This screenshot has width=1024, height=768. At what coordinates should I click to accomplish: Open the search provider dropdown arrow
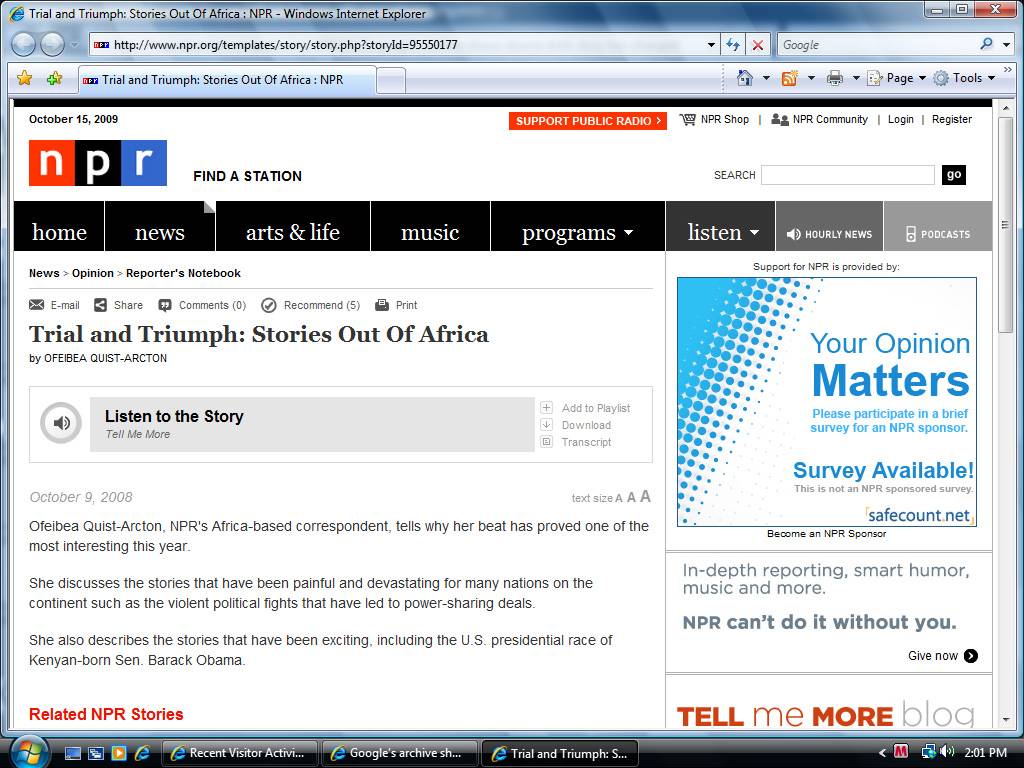pyautogui.click(x=1007, y=45)
